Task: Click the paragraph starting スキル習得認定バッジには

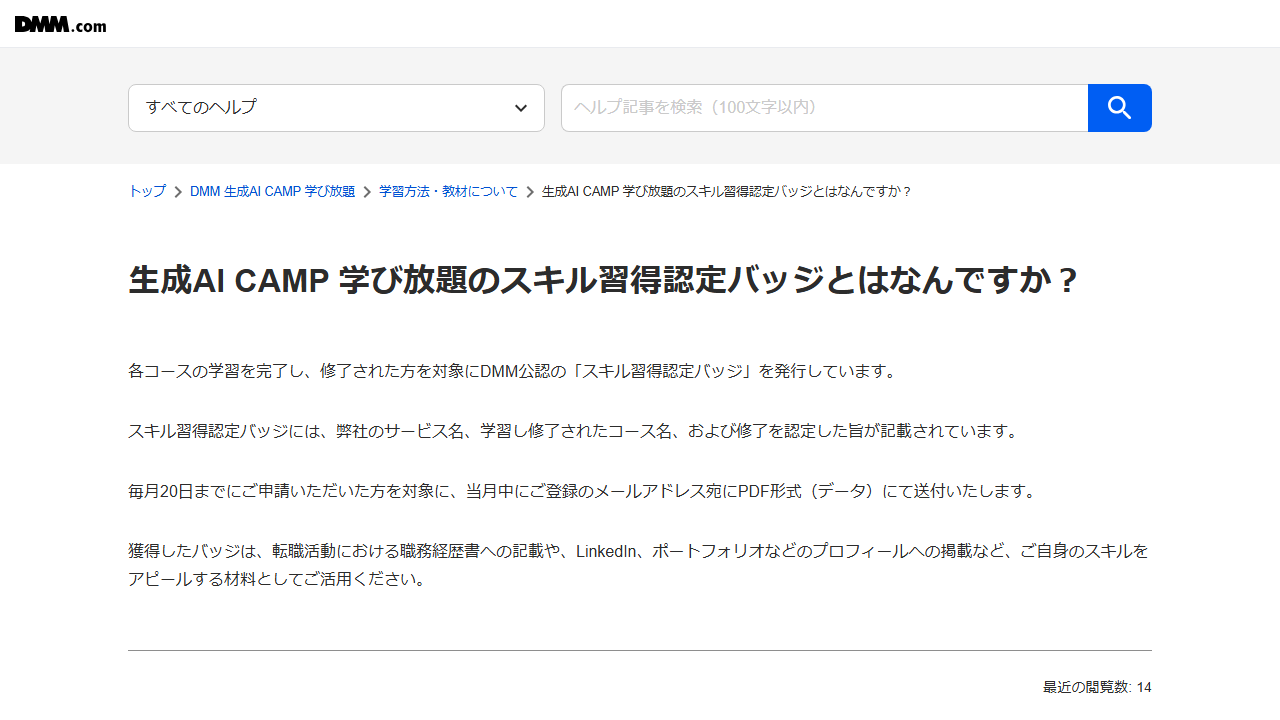Action: pos(575,431)
